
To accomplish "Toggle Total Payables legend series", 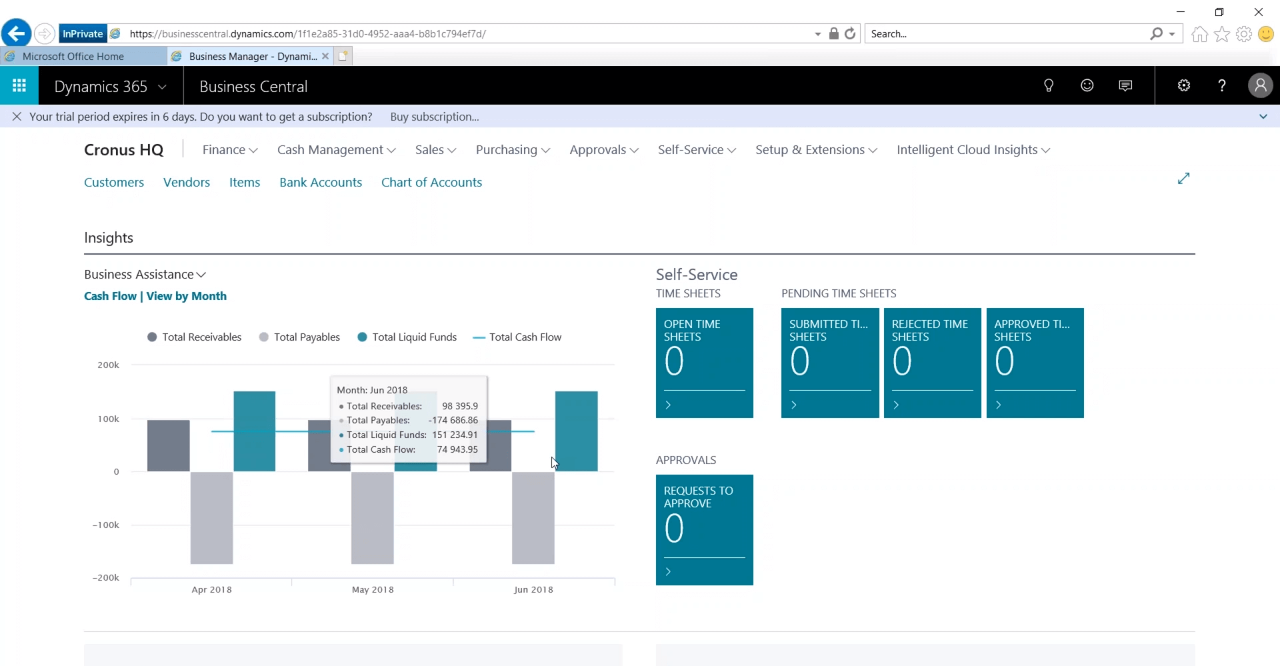I will [300, 337].
